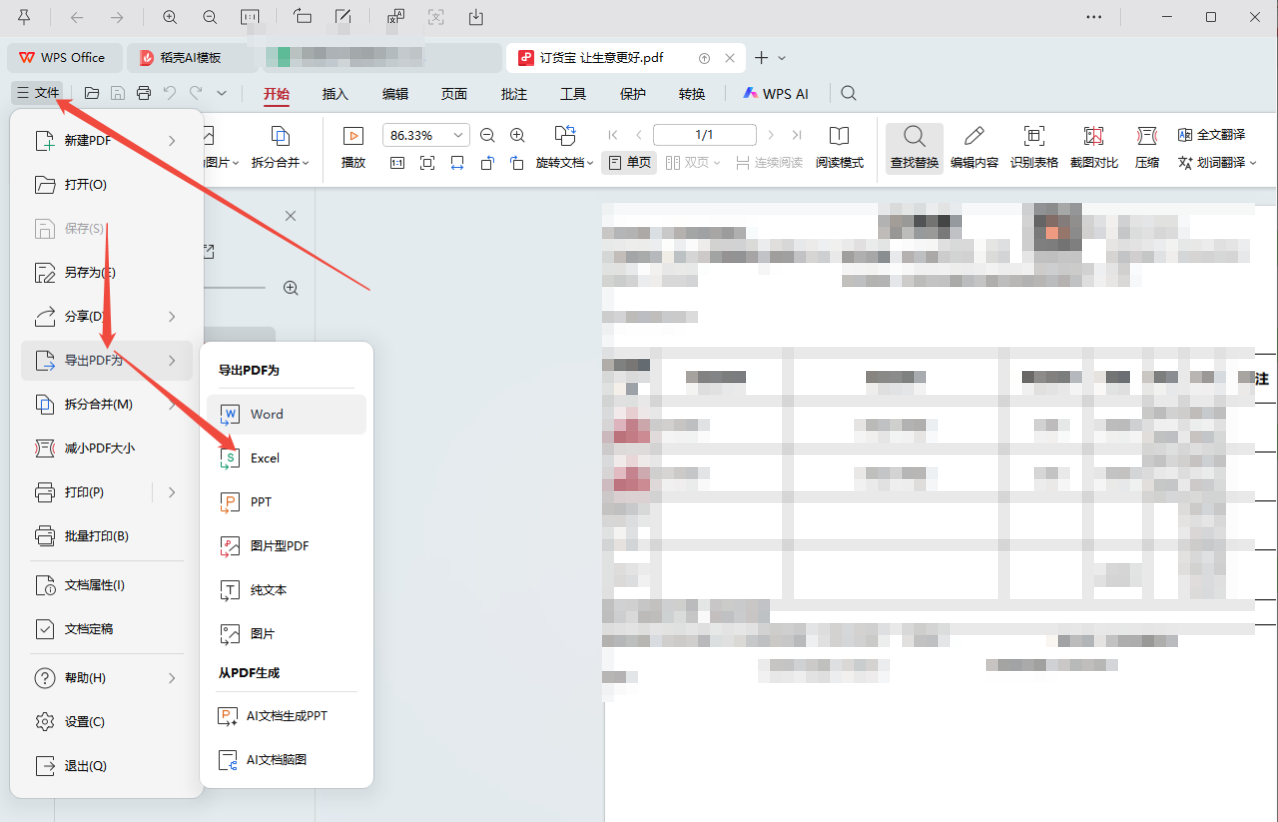Toggle 连续阅读 continuous reading
The width and height of the screenshot is (1278, 822).
pos(769,163)
